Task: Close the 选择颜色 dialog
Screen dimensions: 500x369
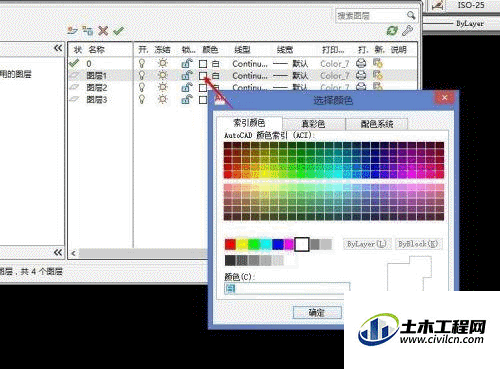Action: pos(444,98)
